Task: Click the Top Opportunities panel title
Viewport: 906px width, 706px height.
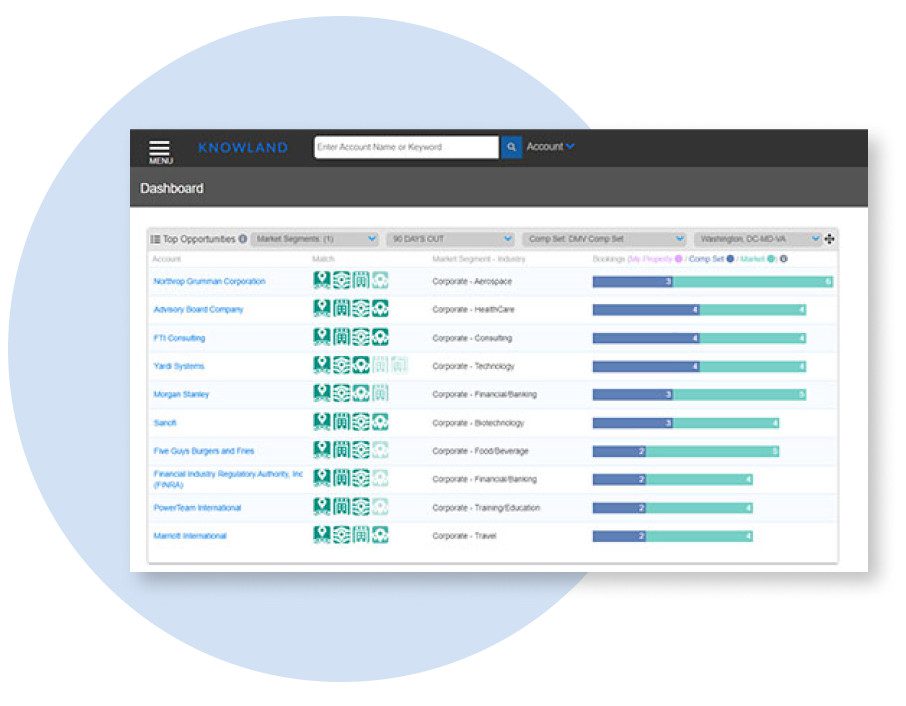Action: (199, 239)
